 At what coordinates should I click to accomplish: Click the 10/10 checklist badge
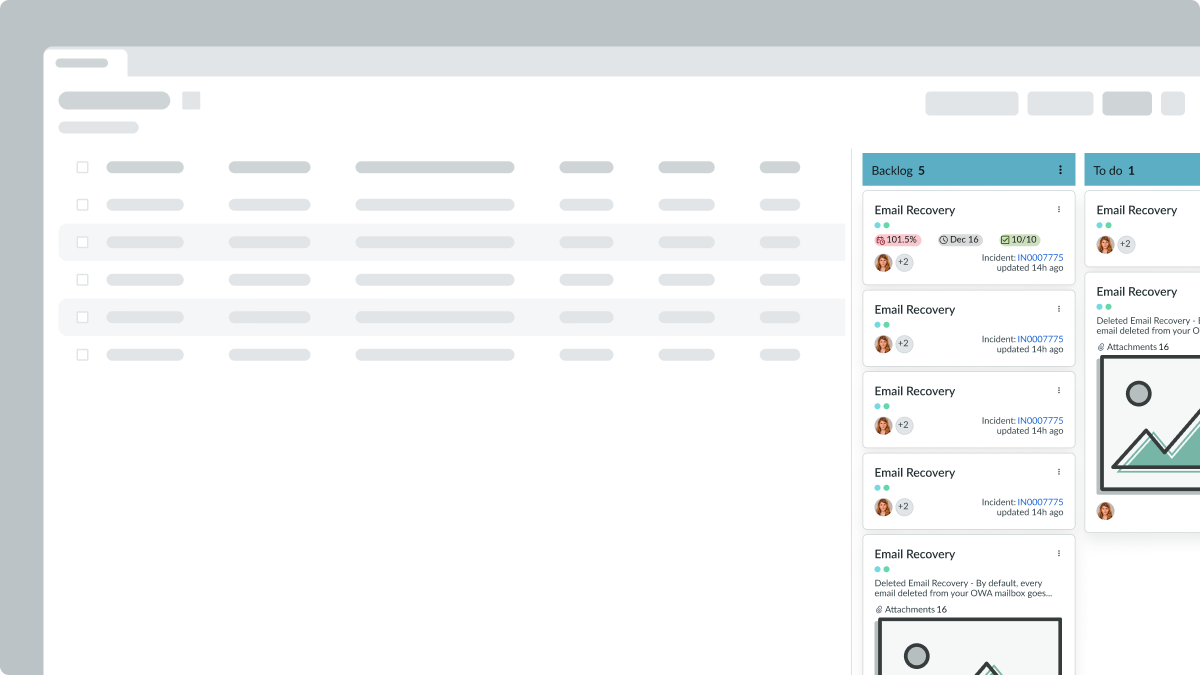1019,240
